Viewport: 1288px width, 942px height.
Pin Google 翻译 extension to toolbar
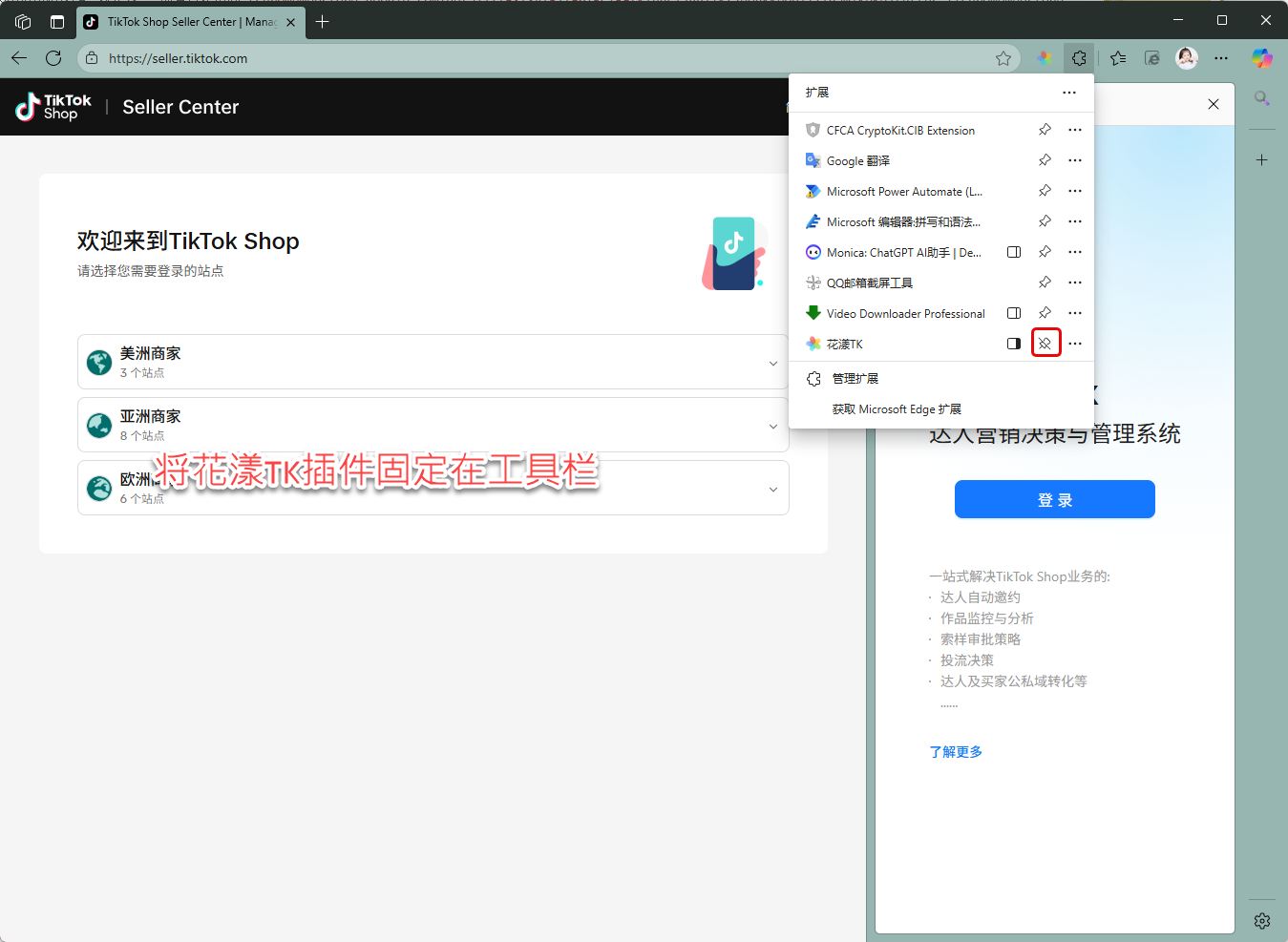click(x=1045, y=160)
